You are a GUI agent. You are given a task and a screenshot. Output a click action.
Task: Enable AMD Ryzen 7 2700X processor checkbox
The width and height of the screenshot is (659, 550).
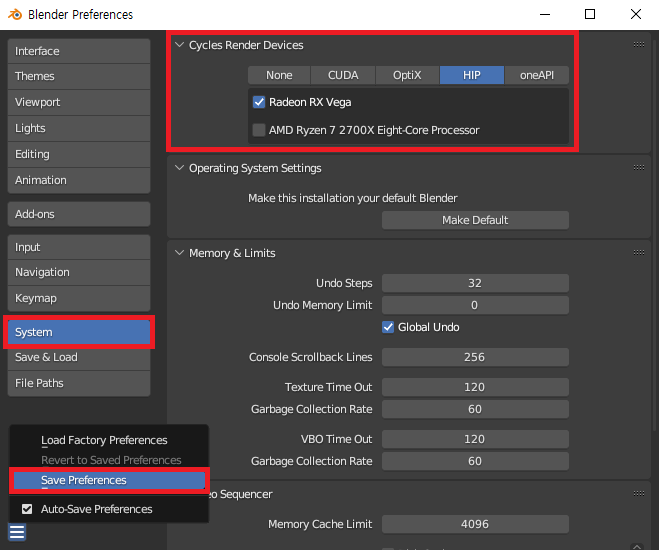[259, 130]
